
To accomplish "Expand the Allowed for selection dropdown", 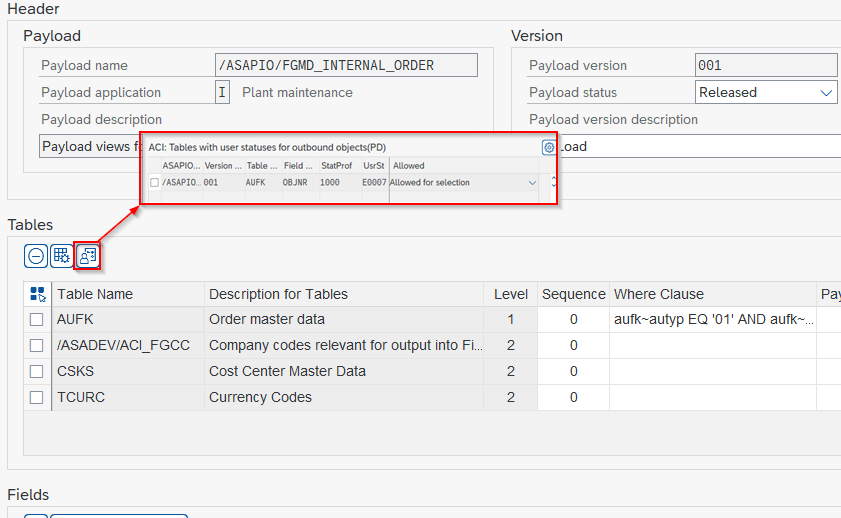I will pyautogui.click(x=532, y=182).
